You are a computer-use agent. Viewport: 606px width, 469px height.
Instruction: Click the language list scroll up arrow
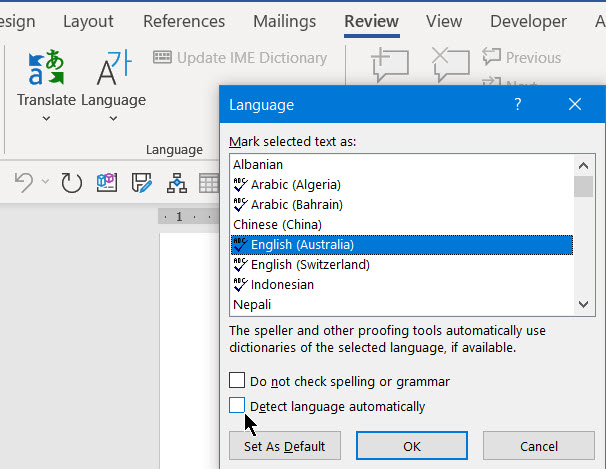click(583, 166)
